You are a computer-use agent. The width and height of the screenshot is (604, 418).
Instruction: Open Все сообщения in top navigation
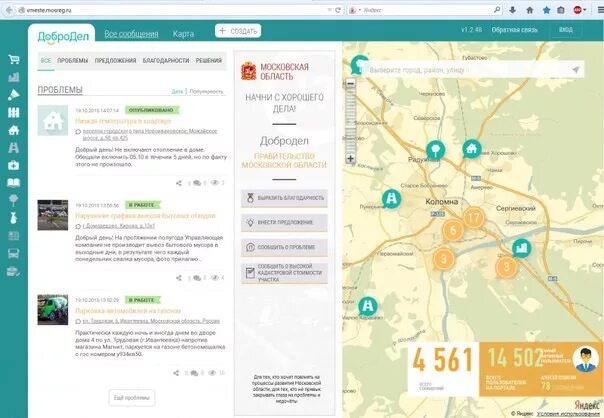coord(131,34)
